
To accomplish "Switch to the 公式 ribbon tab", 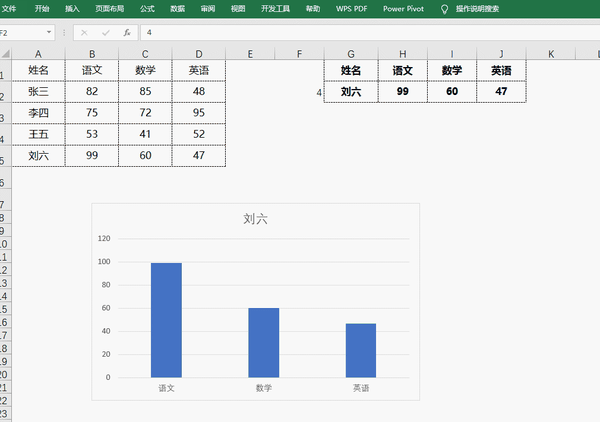I will [x=147, y=8].
